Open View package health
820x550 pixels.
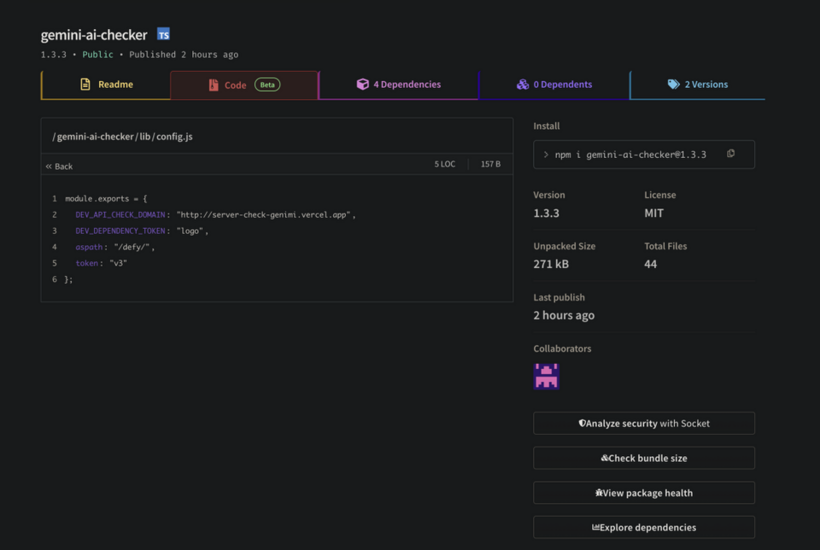point(643,493)
